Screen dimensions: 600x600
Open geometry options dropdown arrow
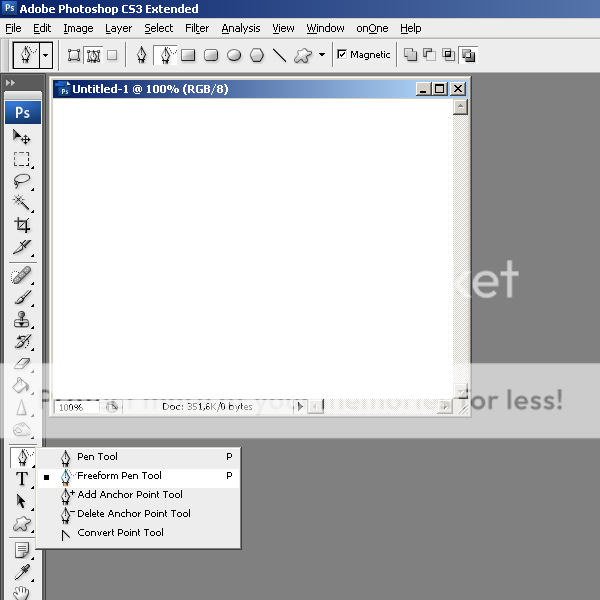(x=322, y=55)
